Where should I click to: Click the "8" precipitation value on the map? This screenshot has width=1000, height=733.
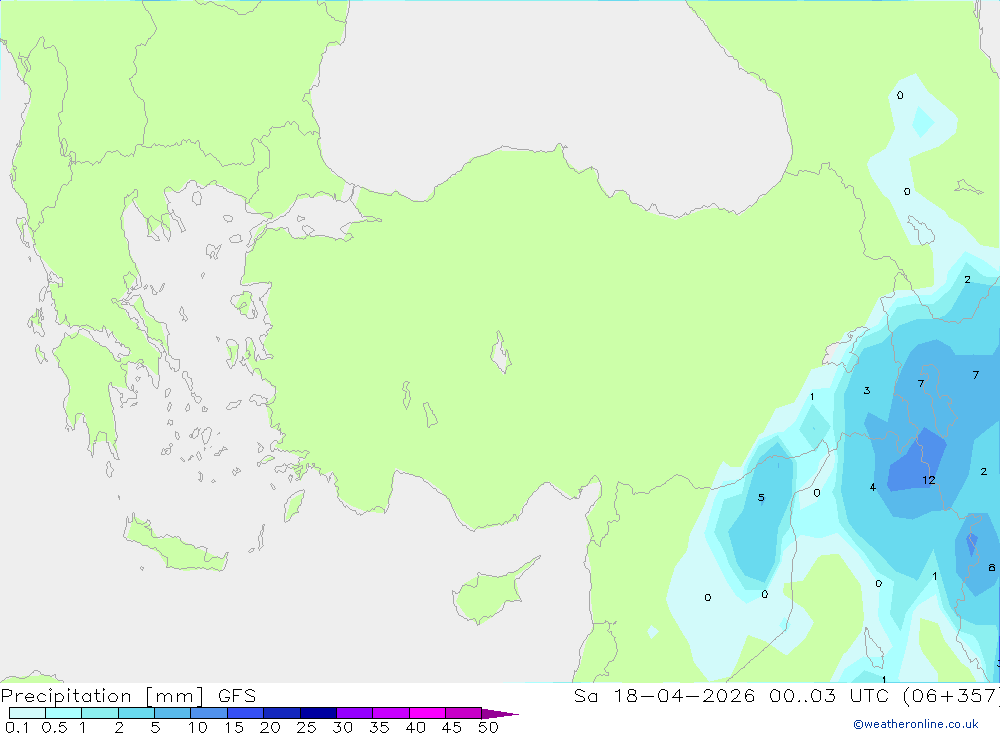[x=991, y=568]
